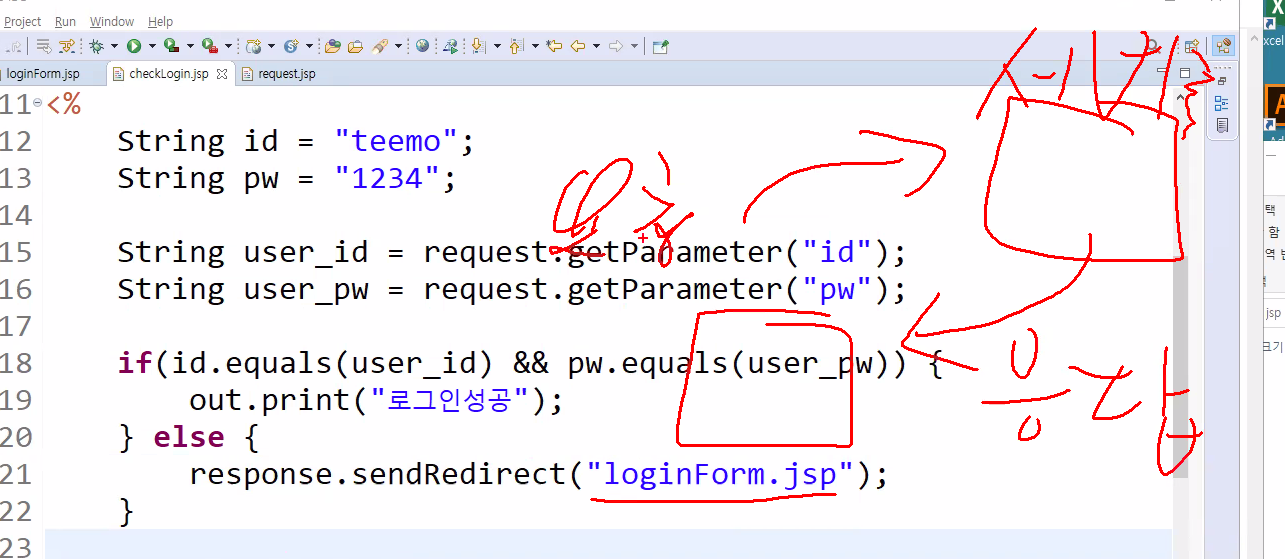The image size is (1285, 559).
Task: Click the New Servlet icon
Action: pos(291,46)
